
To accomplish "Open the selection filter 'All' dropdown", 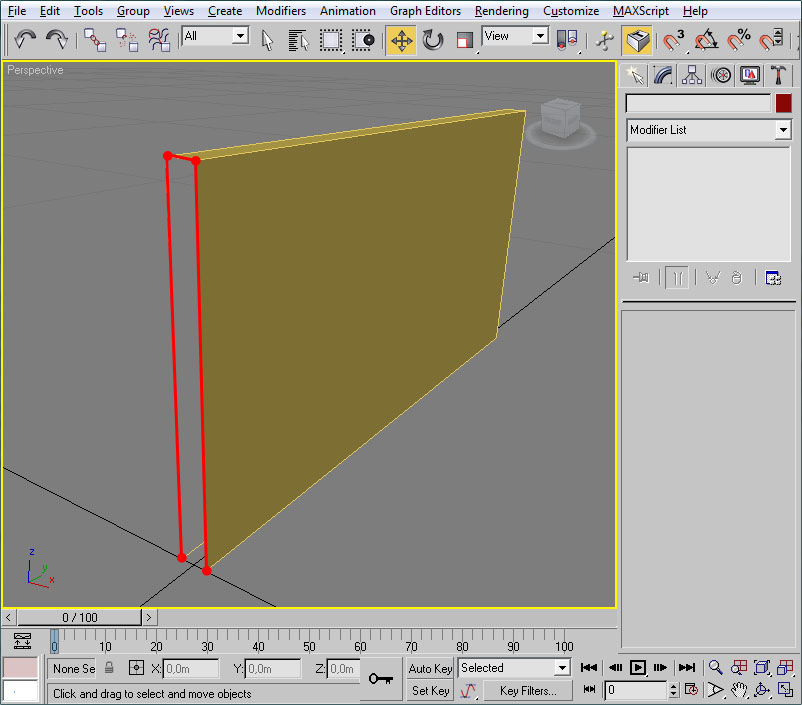I will coord(240,36).
